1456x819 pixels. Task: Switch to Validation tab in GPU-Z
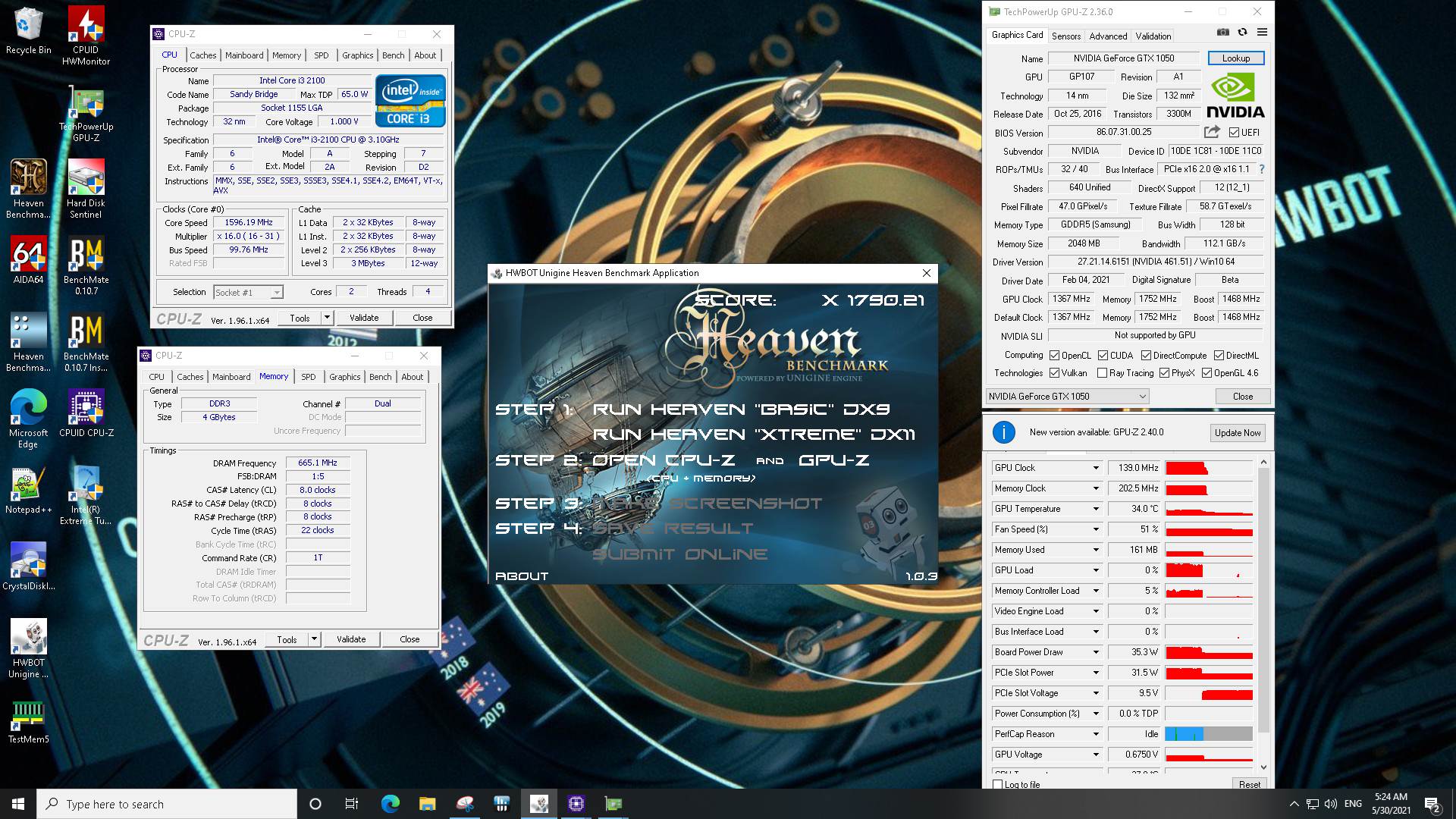[1153, 36]
